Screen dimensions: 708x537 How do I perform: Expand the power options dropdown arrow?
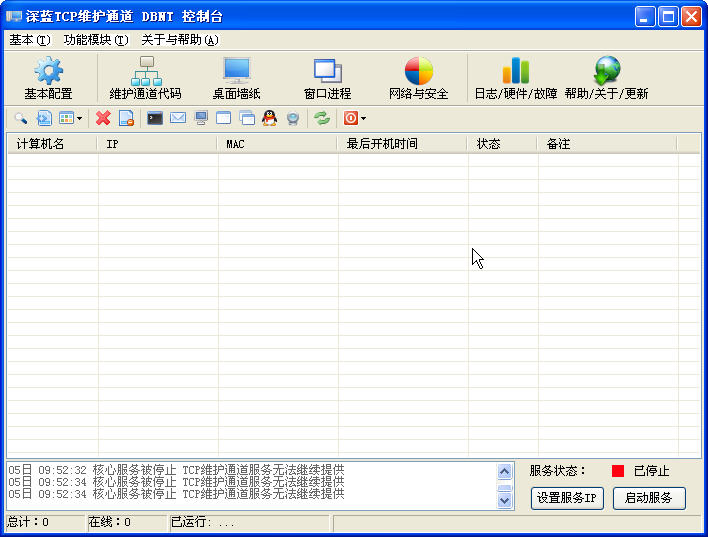363,119
